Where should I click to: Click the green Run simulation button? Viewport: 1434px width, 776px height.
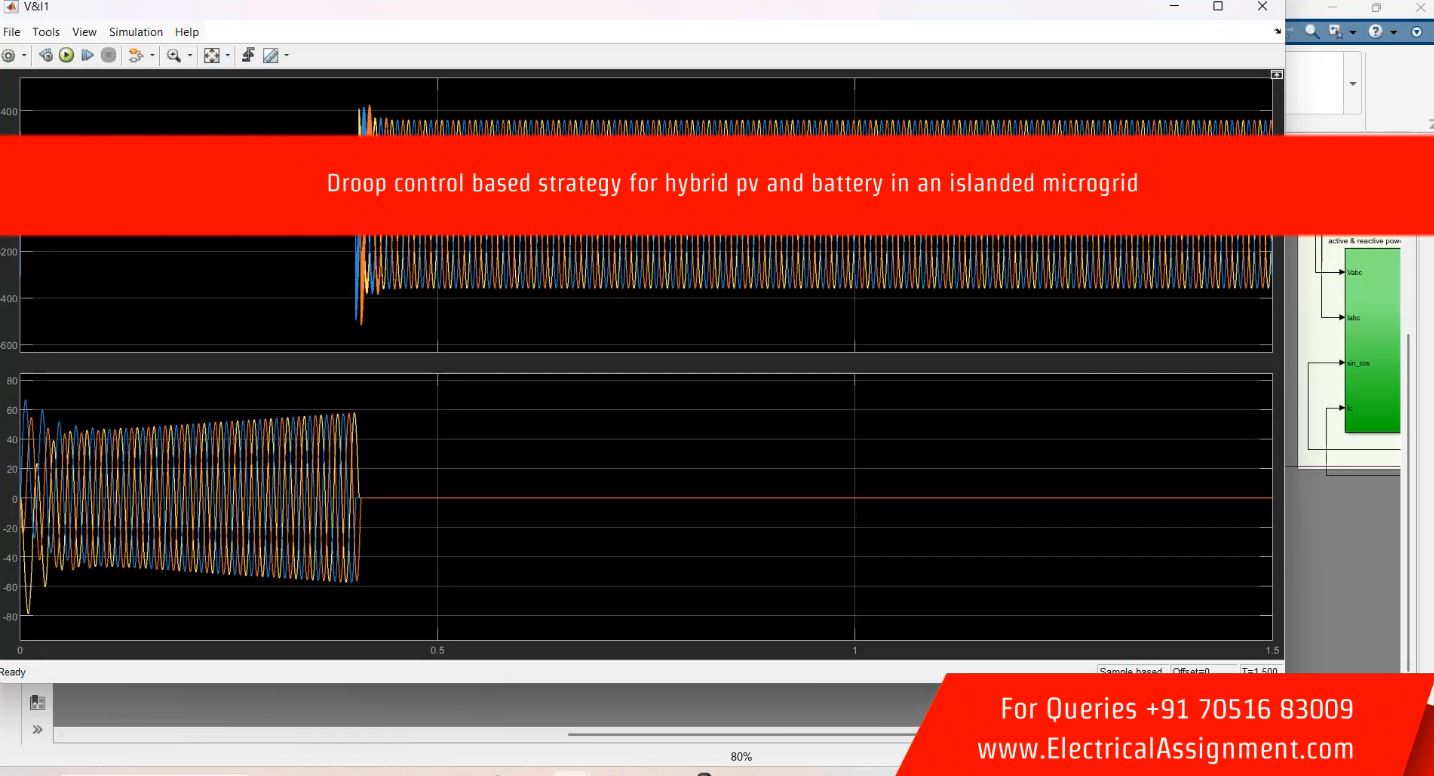[x=67, y=54]
